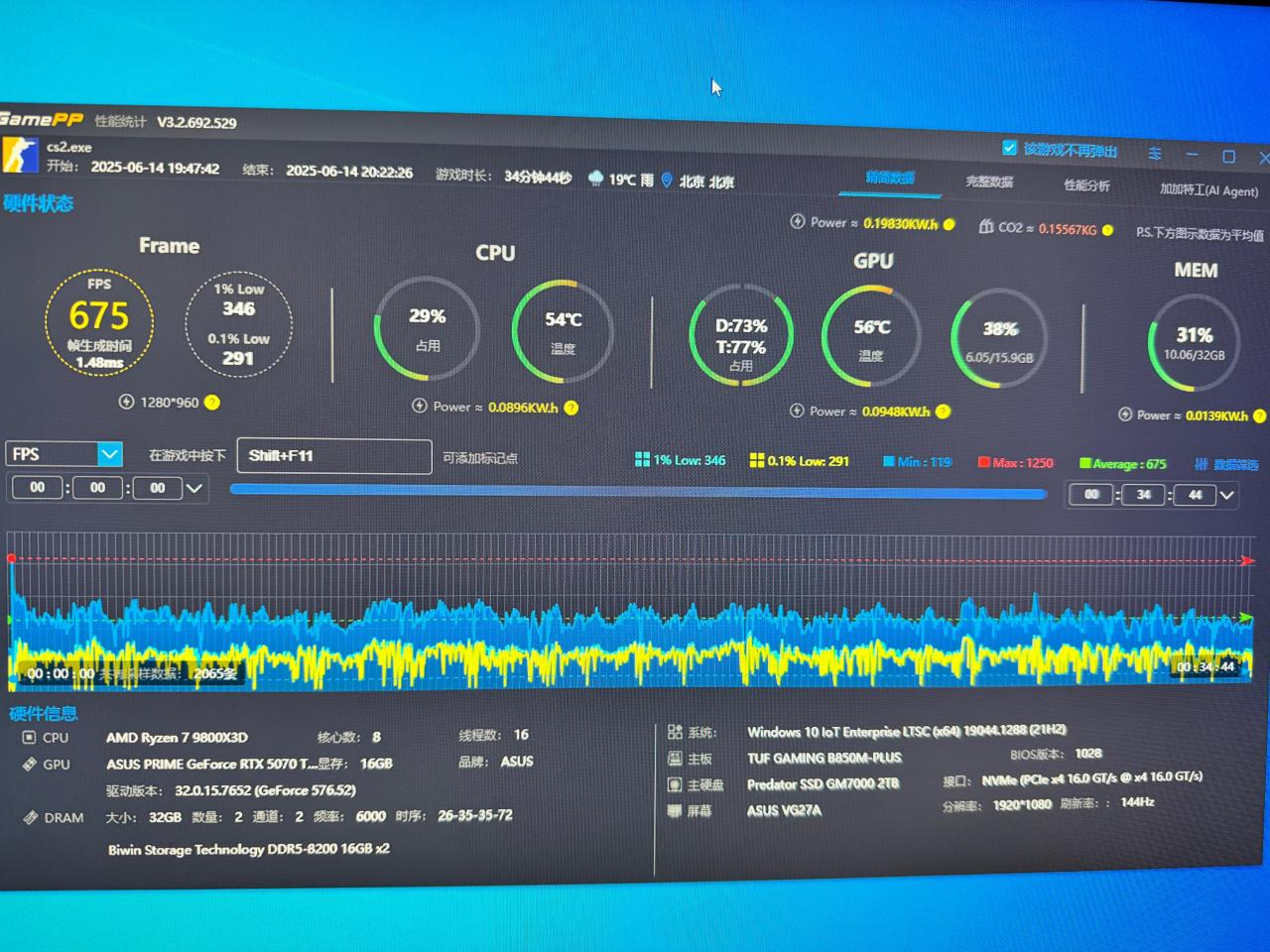This screenshot has width=1270, height=952.
Task: Click the location pin icon beside 北京
Action: tap(667, 180)
